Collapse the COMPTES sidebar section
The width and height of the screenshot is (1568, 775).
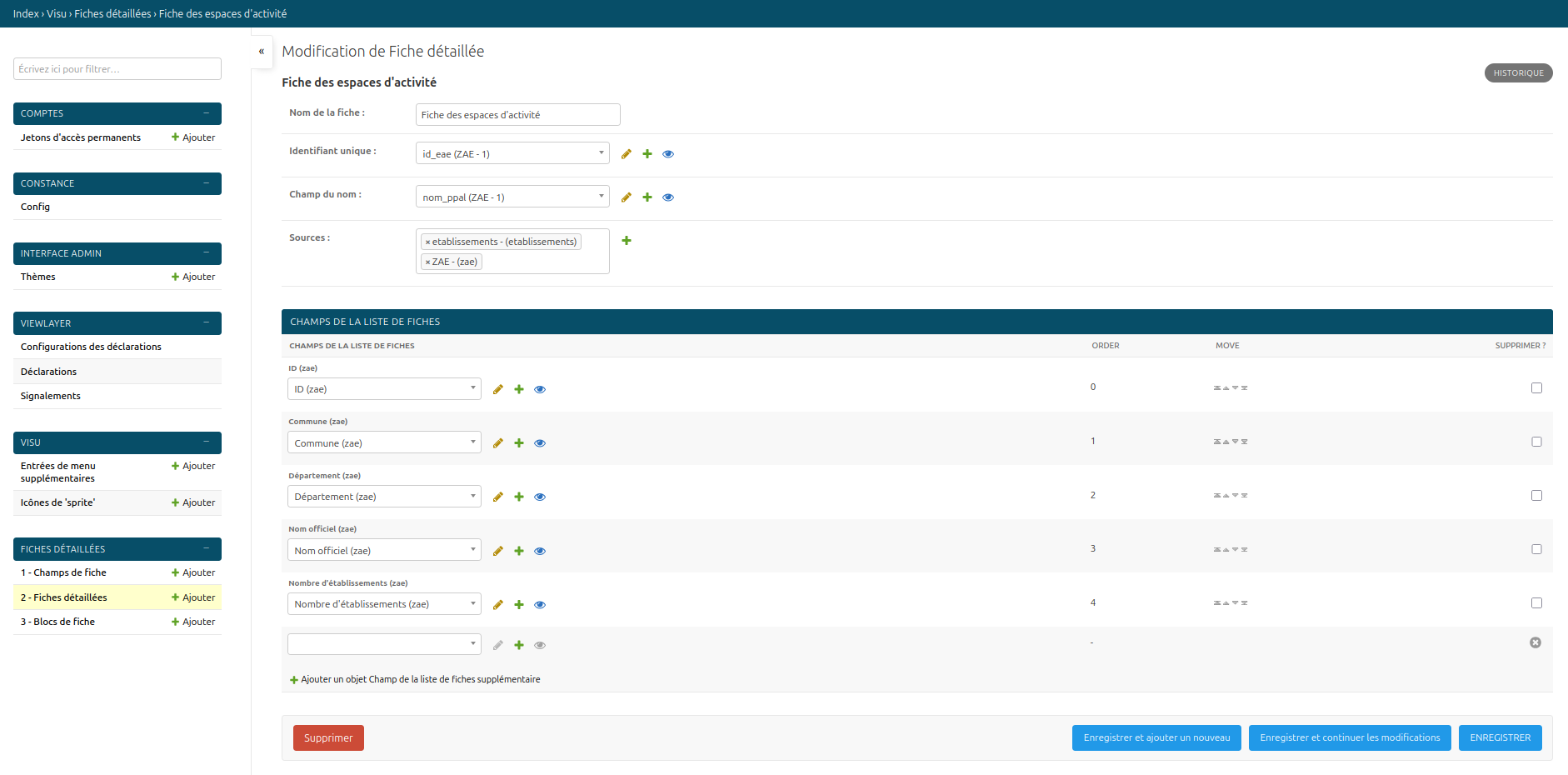point(206,113)
